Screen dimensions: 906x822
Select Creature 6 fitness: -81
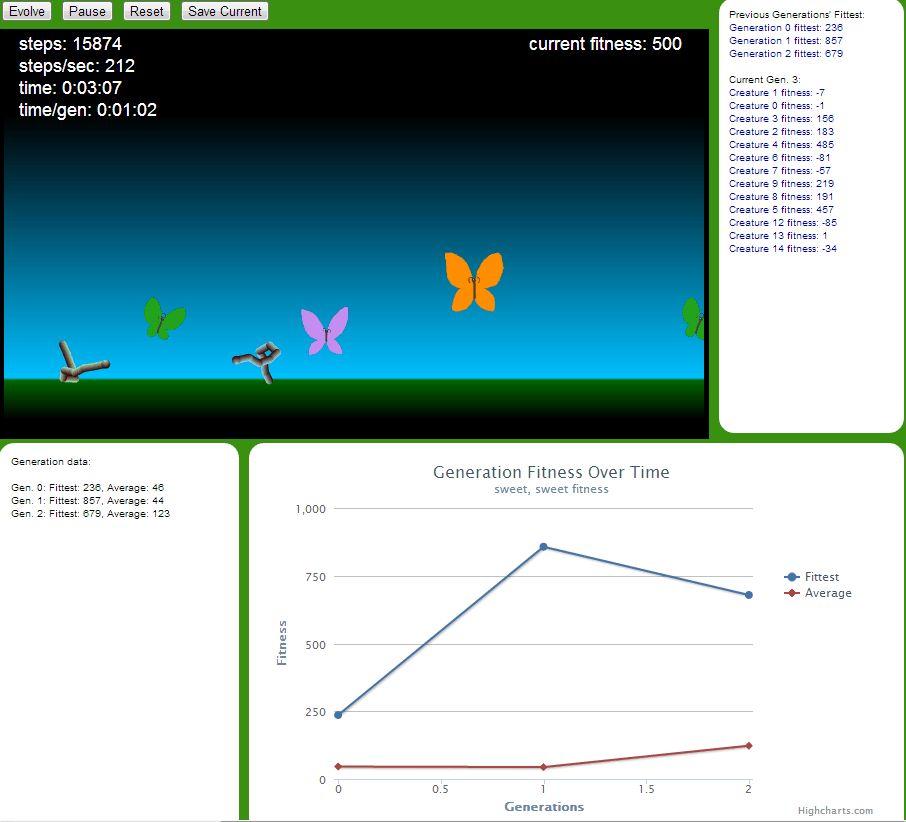click(779, 158)
